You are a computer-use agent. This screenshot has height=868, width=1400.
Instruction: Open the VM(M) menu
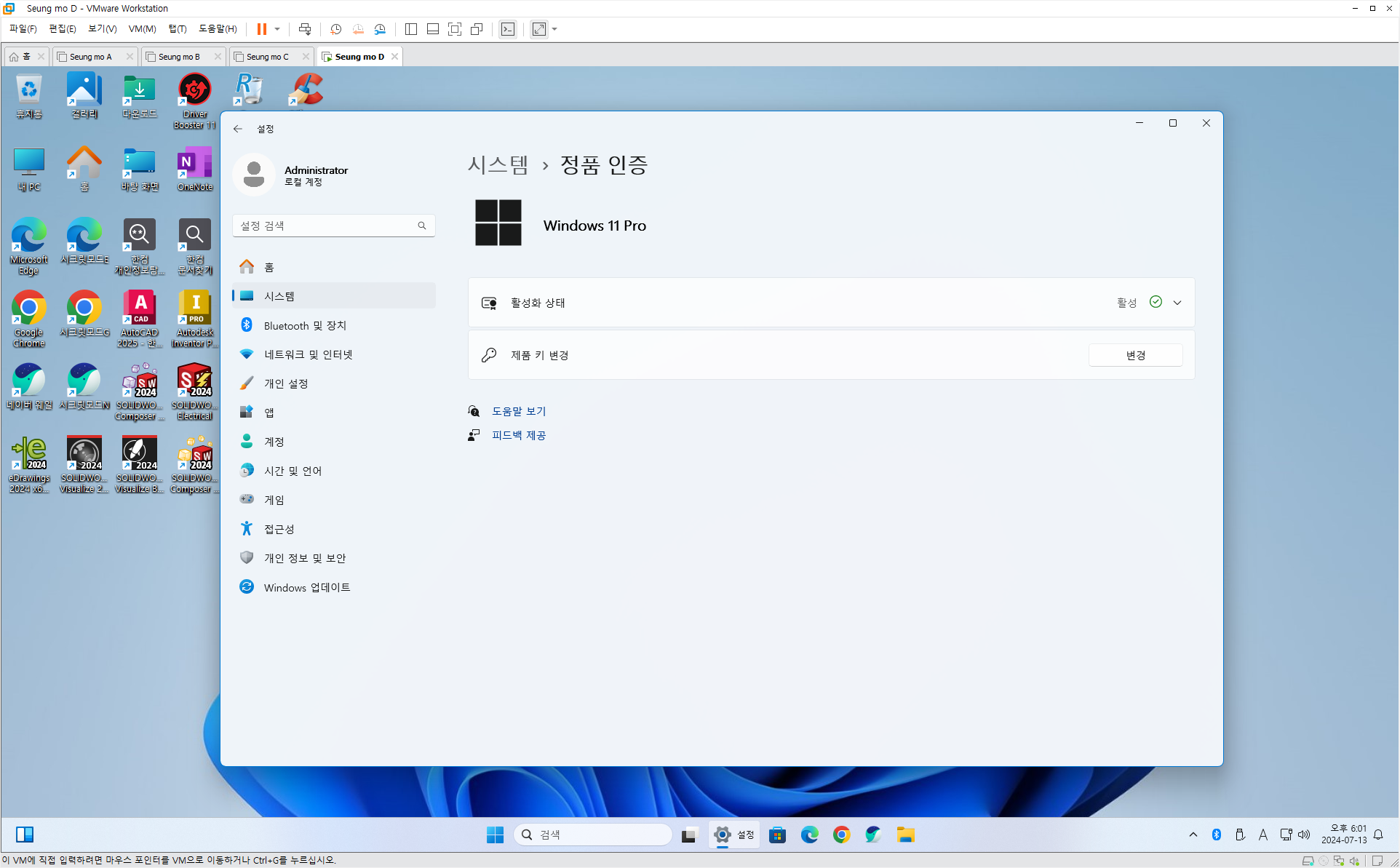pos(142,29)
